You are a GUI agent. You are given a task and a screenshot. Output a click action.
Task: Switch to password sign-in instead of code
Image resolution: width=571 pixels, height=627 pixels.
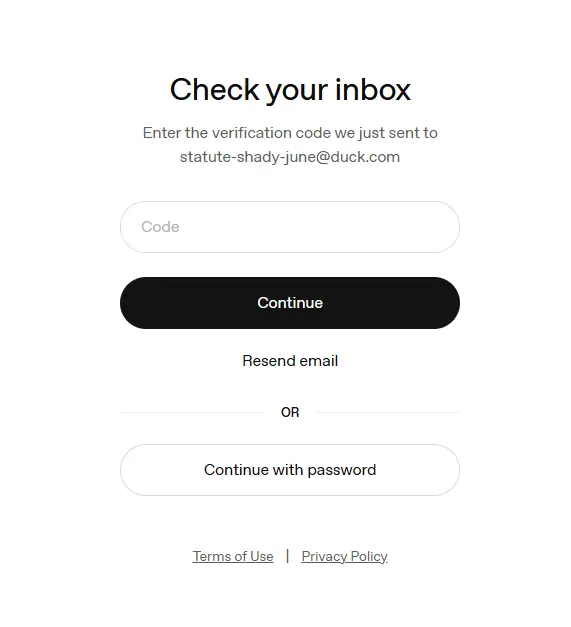coord(290,470)
